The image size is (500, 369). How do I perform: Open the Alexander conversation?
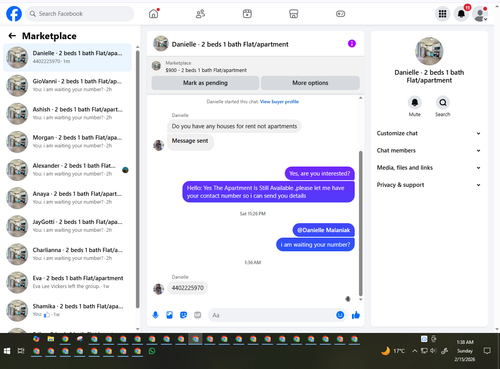pos(68,170)
